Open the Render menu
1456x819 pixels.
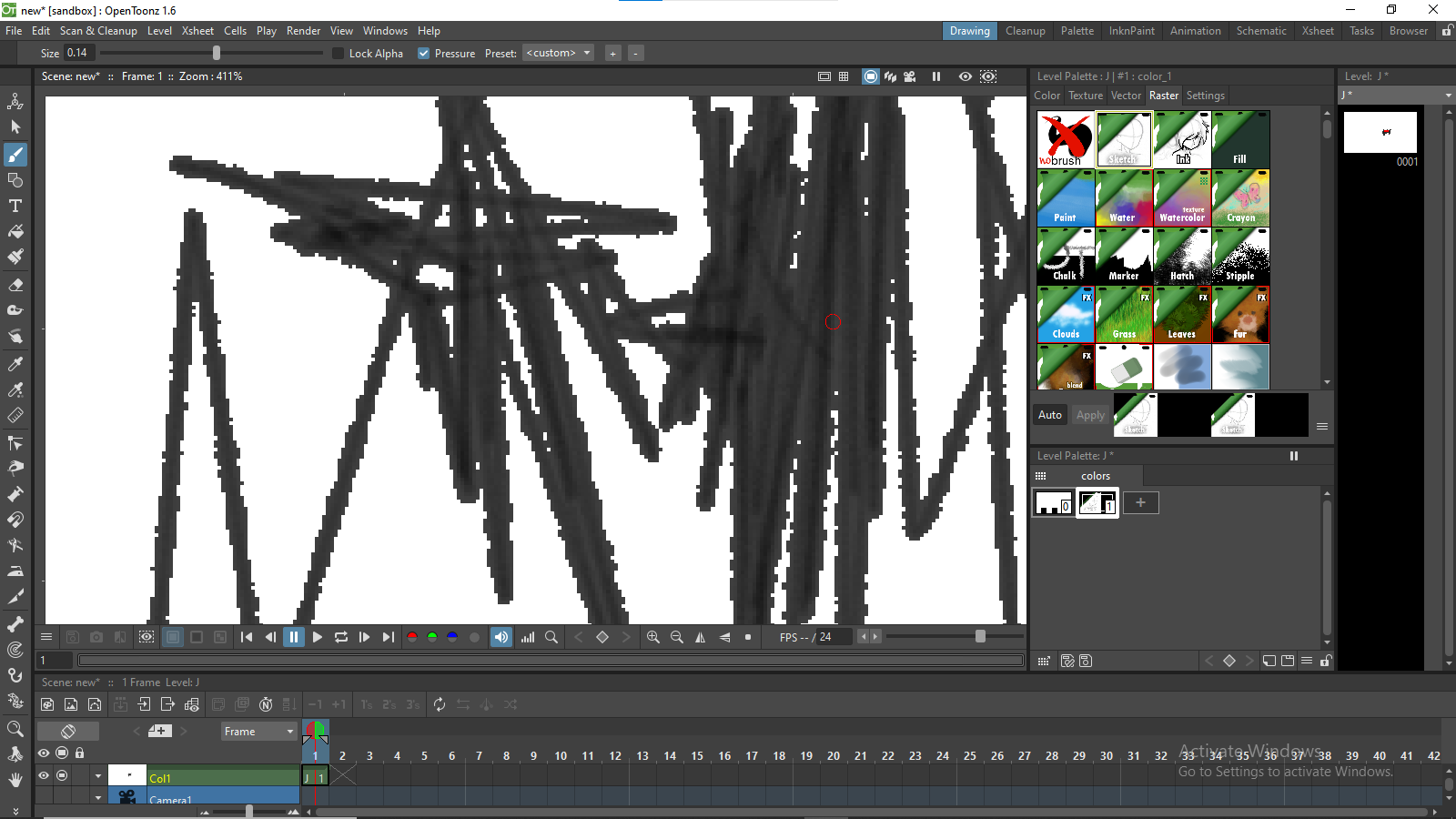click(303, 31)
